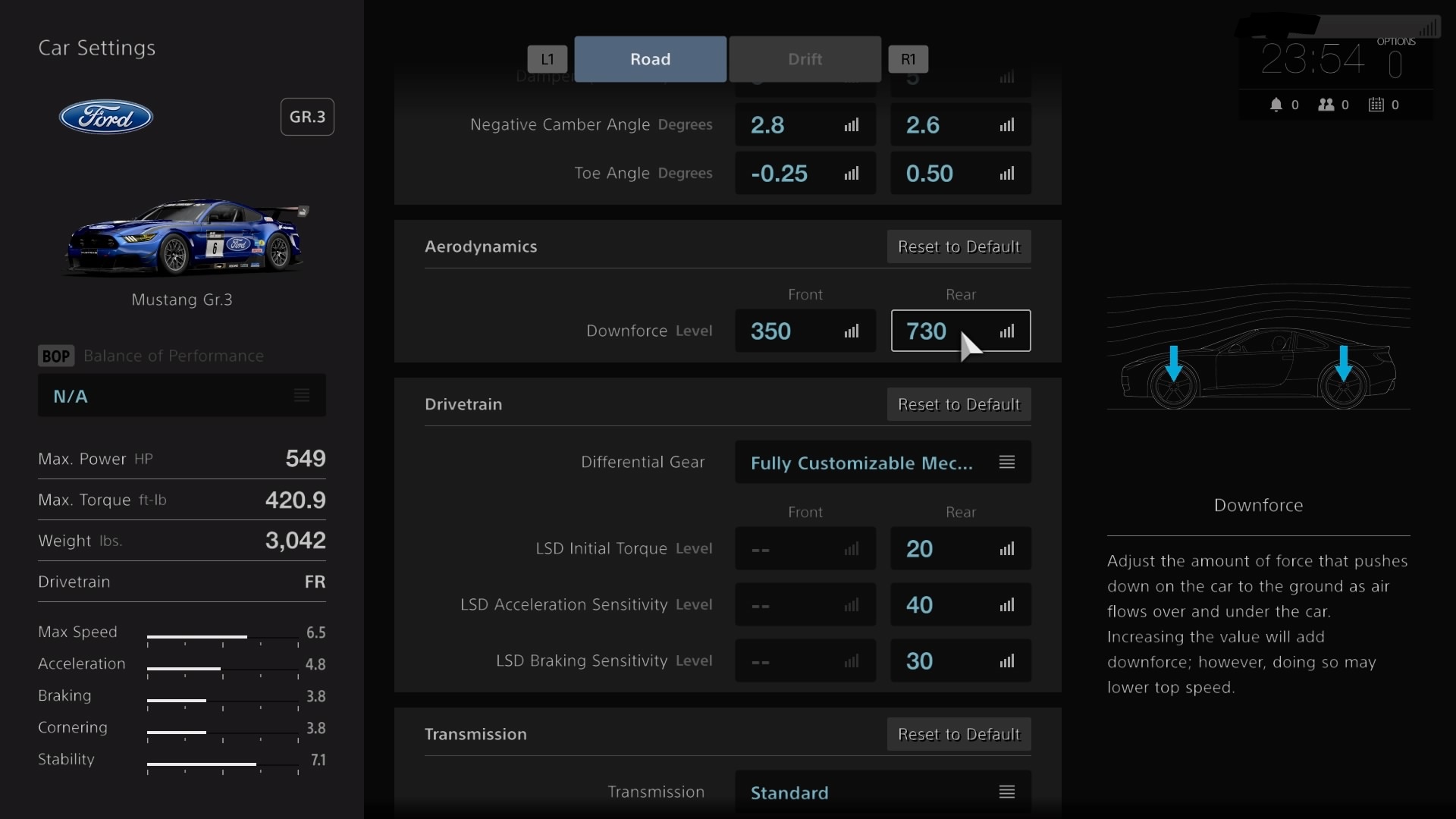Screen dimensions: 1456x819
Task: Reset Aerodynamics to default
Action: [959, 246]
